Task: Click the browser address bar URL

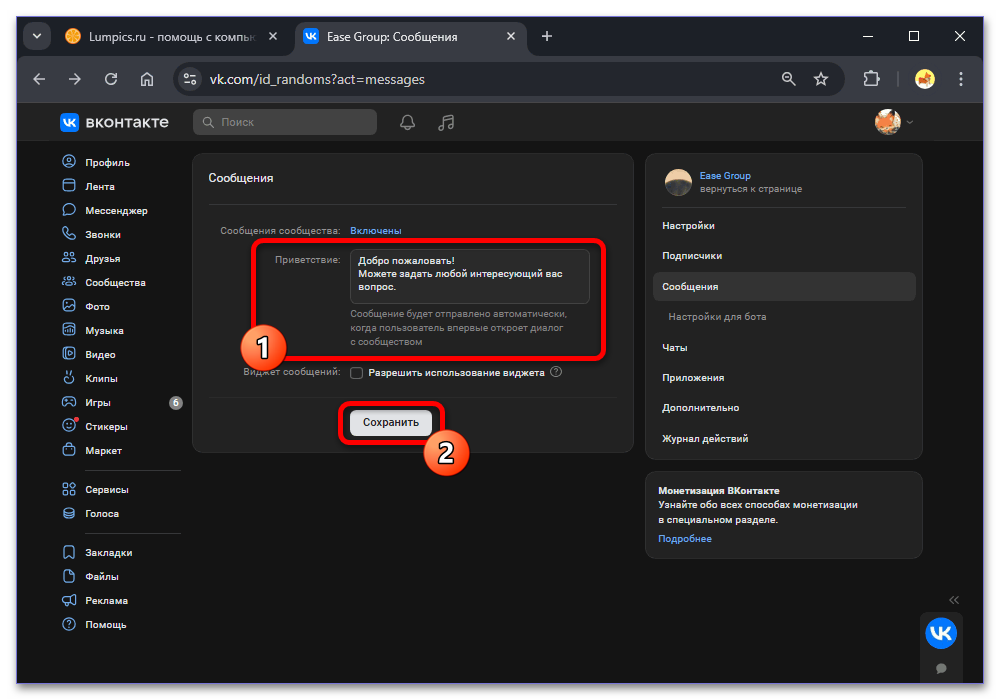Action: click(x=317, y=79)
